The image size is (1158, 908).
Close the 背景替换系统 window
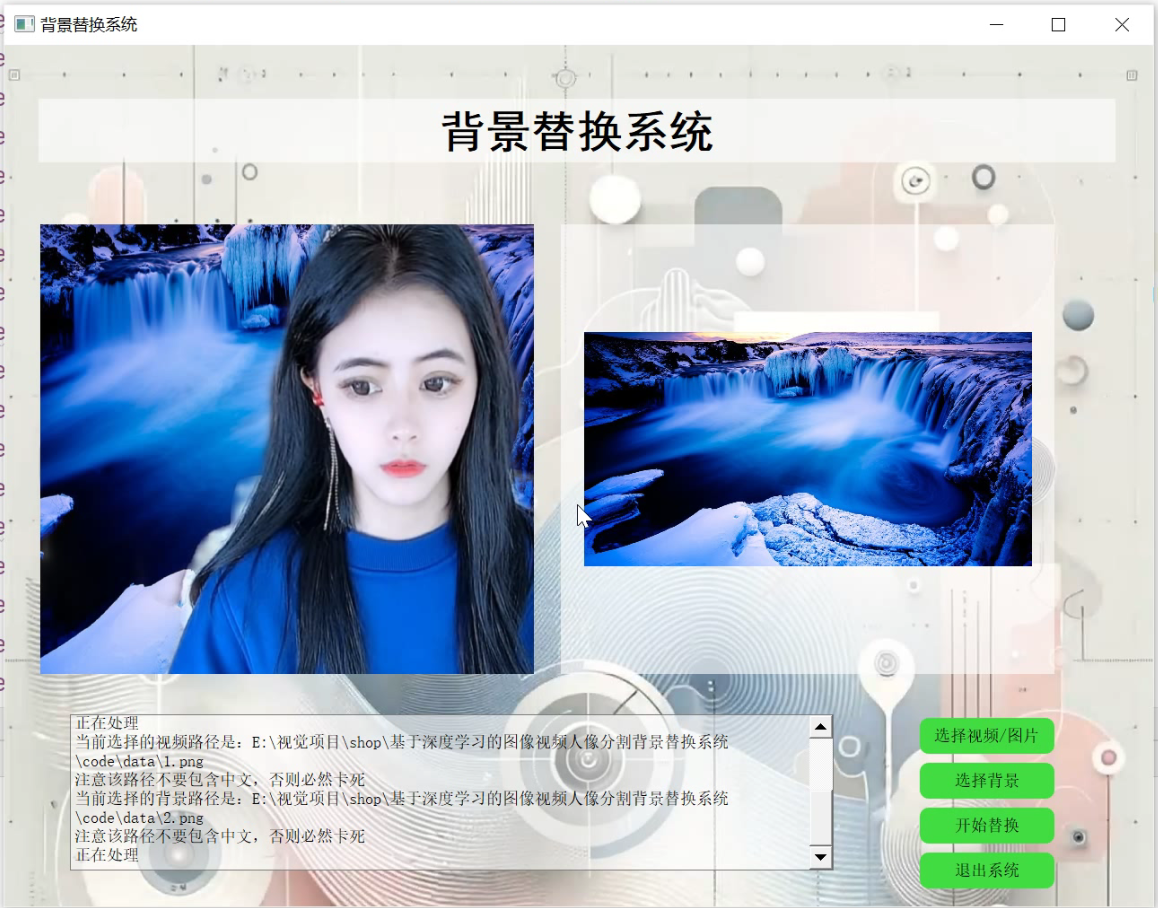(x=1122, y=24)
